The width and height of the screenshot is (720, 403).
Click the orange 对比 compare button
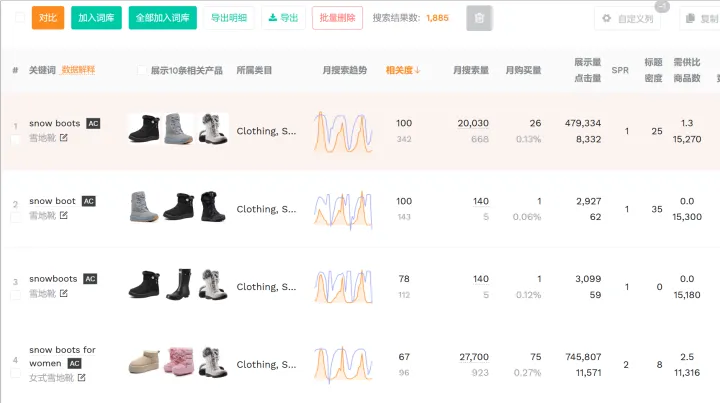(x=48, y=18)
